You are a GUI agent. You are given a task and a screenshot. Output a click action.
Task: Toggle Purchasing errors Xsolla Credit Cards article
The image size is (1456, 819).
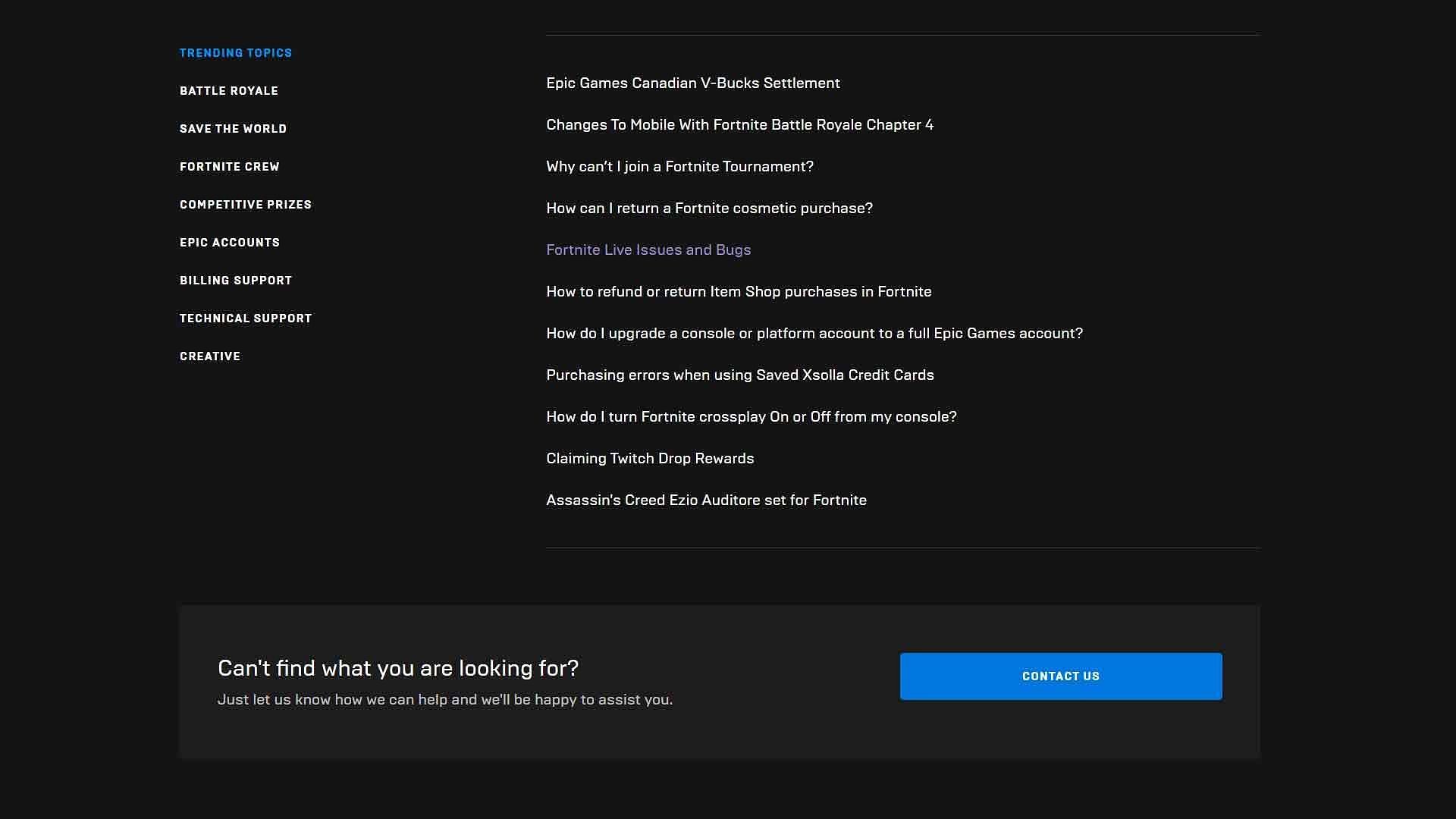(x=740, y=375)
